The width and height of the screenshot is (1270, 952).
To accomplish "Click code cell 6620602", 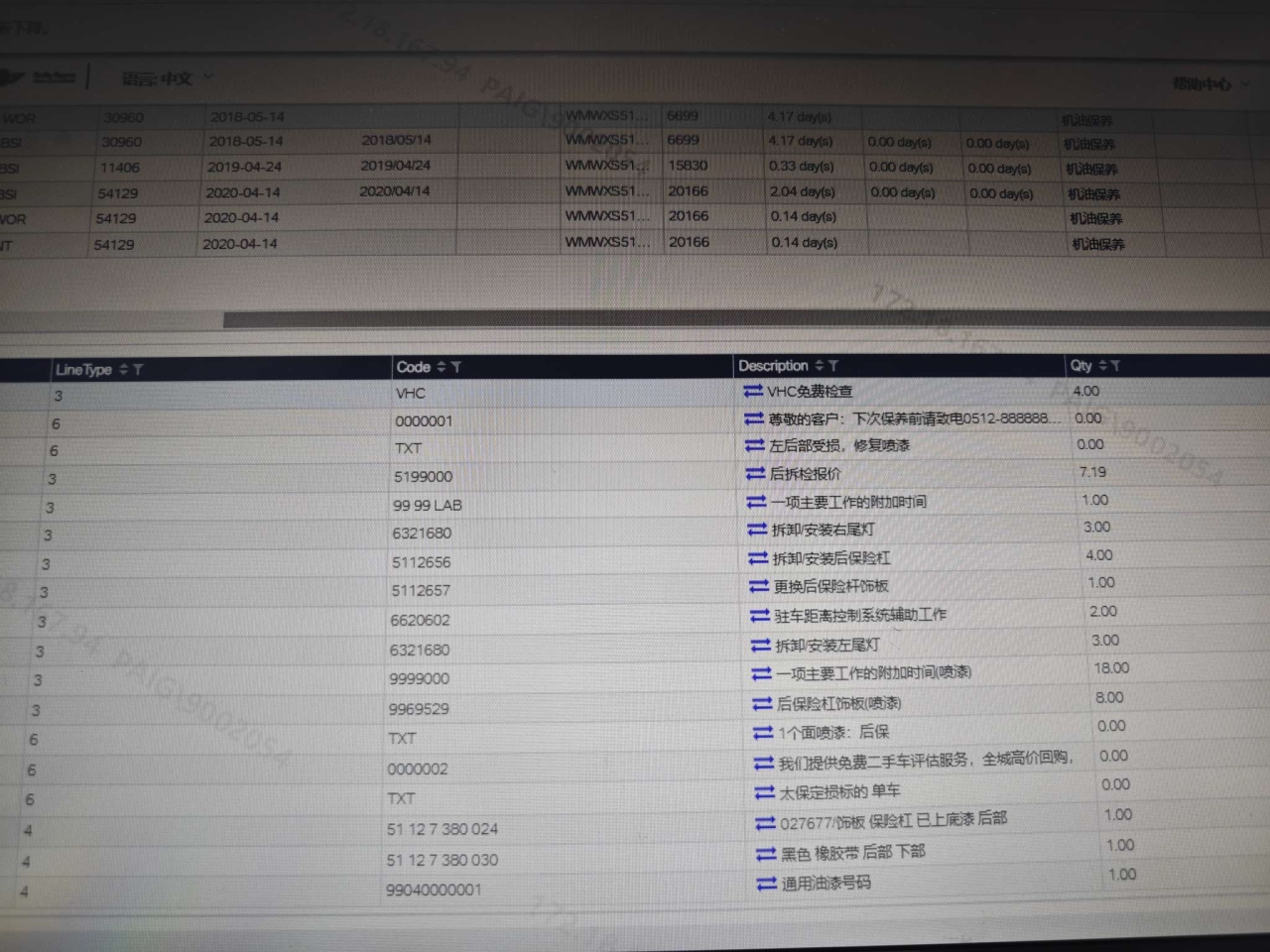I will [420, 621].
